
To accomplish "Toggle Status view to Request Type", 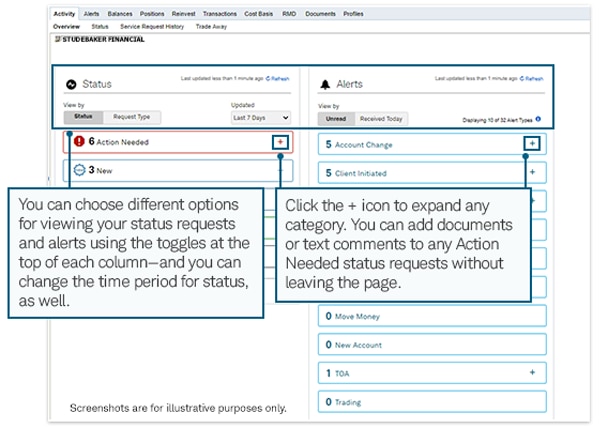I will point(130,118).
